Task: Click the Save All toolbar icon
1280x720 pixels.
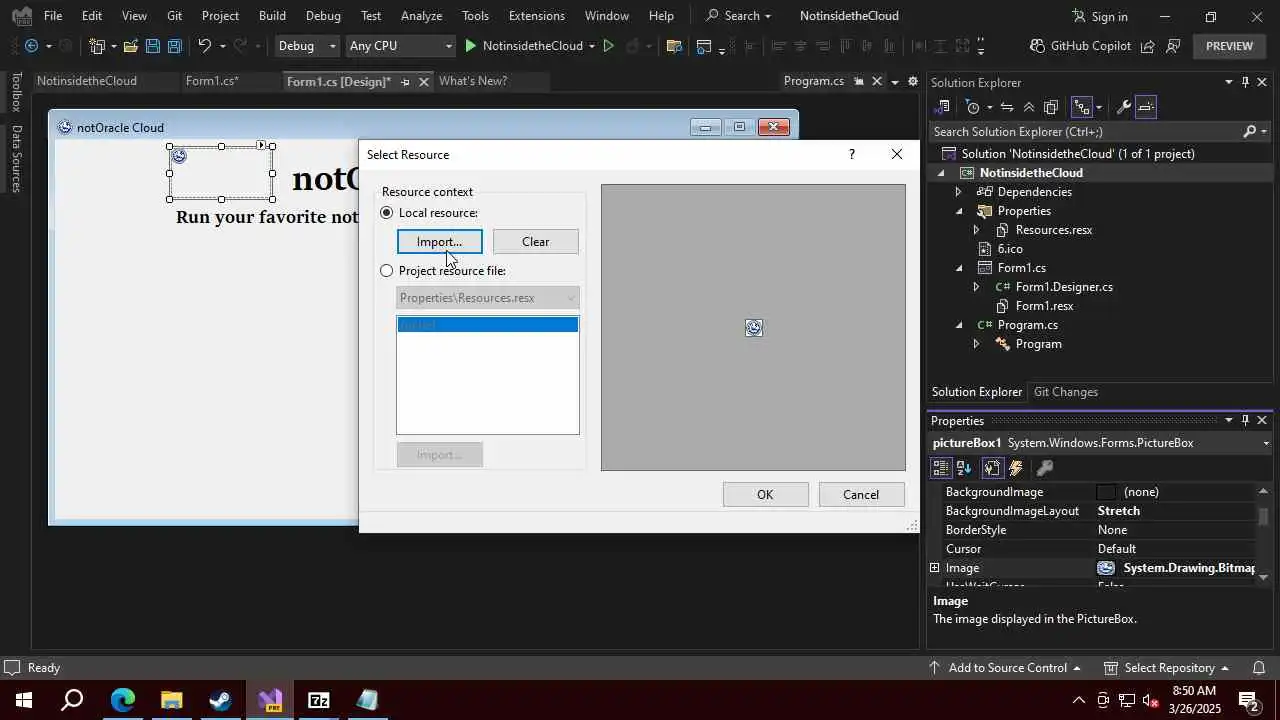Action: (174, 46)
